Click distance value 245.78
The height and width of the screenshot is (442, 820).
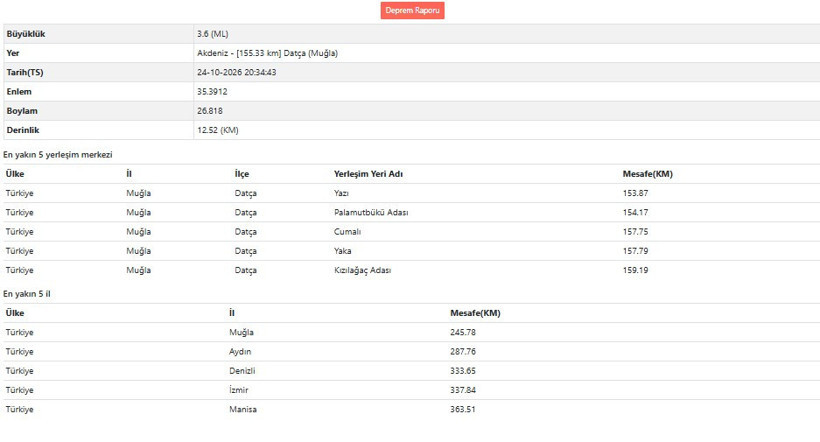coord(462,333)
